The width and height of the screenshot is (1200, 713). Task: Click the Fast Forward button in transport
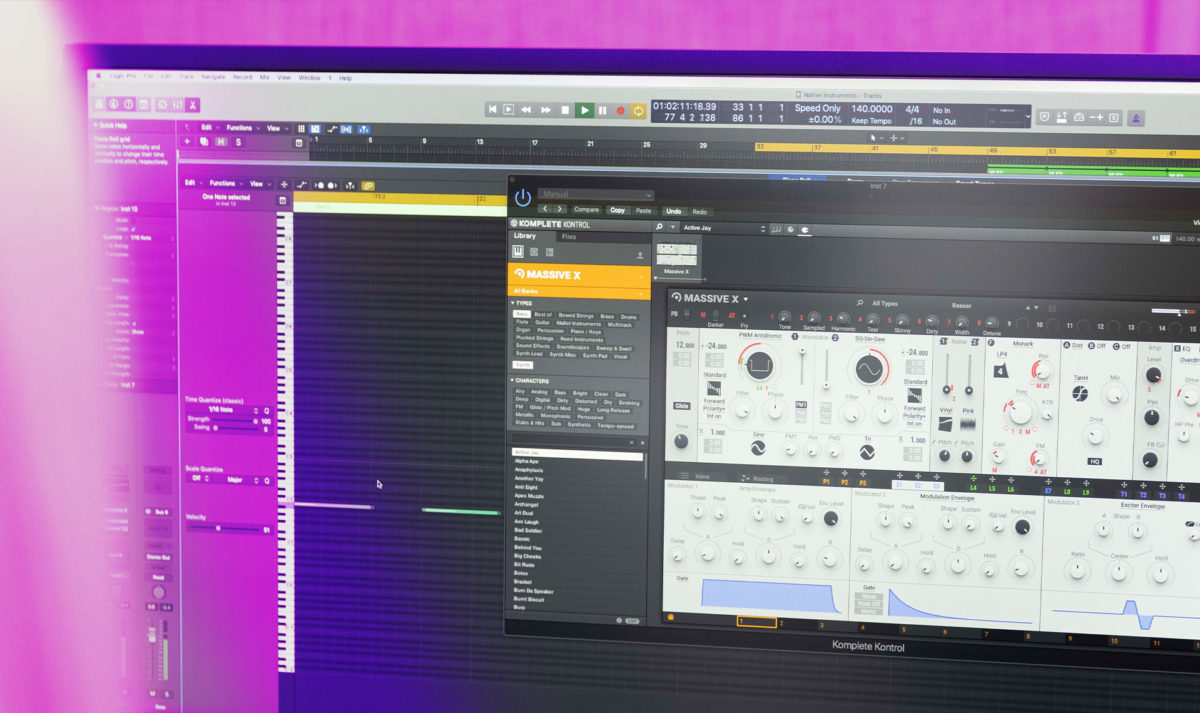pos(546,110)
